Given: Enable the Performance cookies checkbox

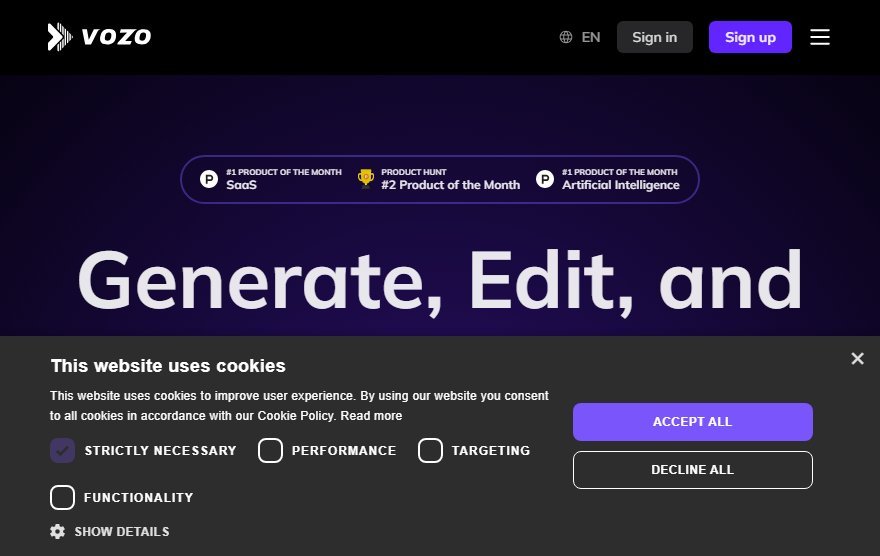Looking at the screenshot, I should [x=270, y=451].
